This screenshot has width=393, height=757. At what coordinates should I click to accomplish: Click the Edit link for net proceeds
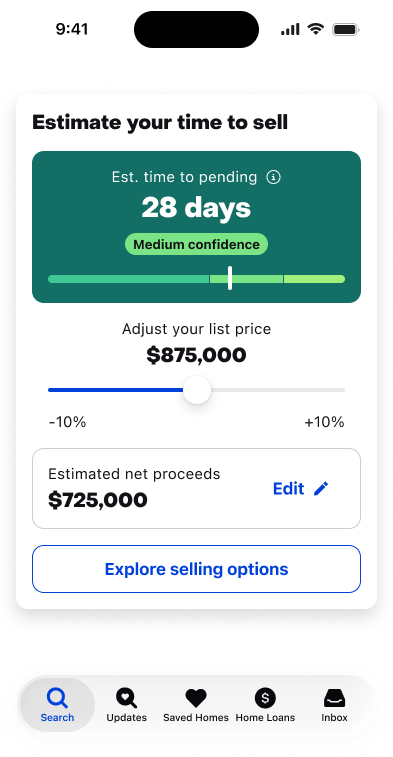289,489
